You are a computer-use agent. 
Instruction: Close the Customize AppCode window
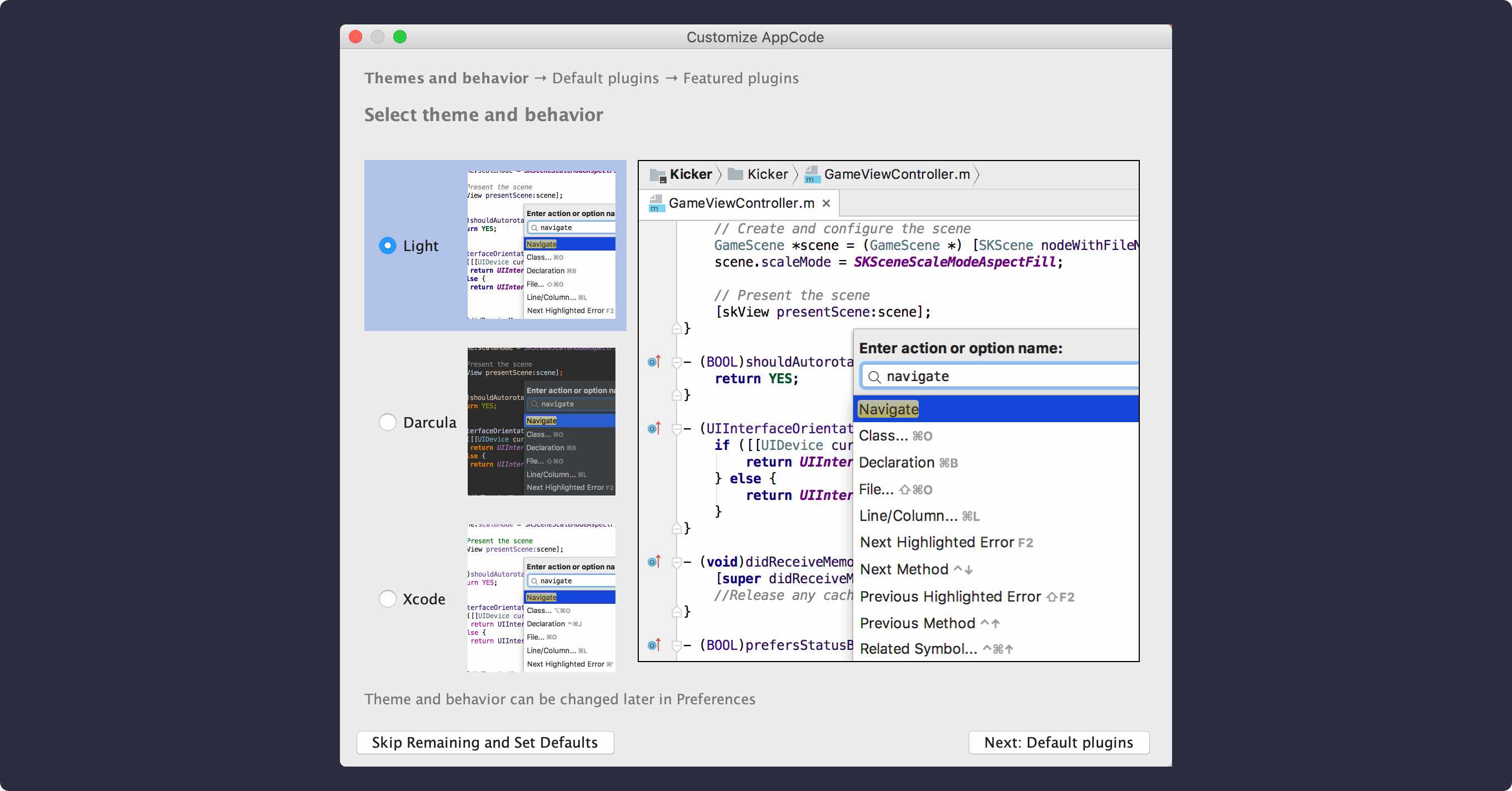(x=355, y=37)
